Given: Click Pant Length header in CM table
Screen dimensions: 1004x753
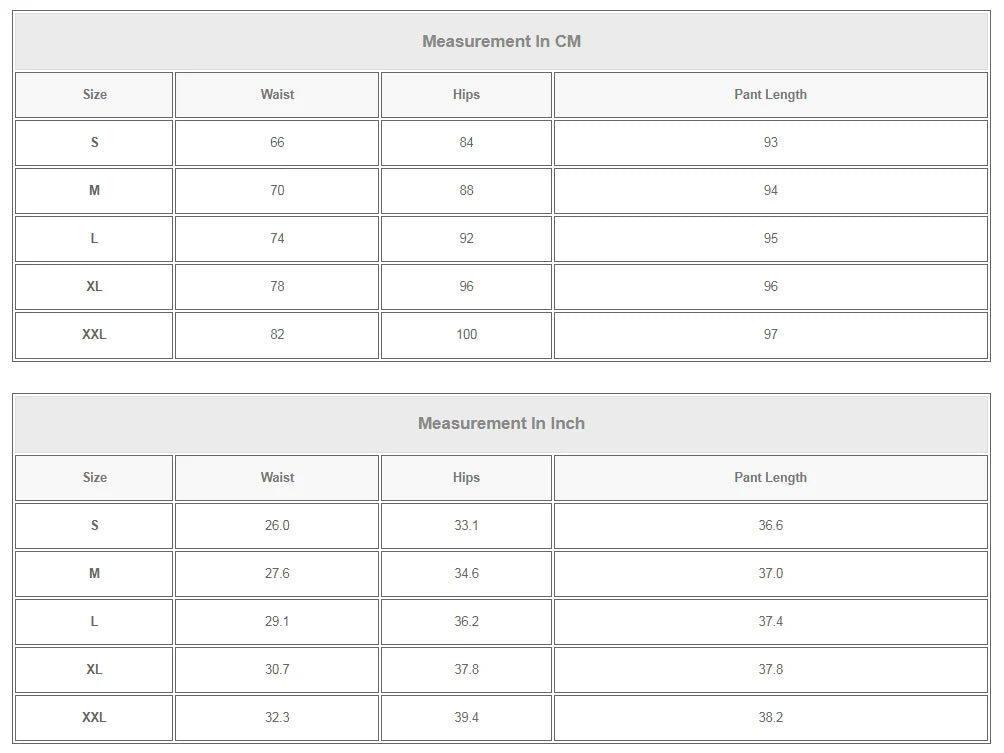Looking at the screenshot, I should (x=770, y=94).
